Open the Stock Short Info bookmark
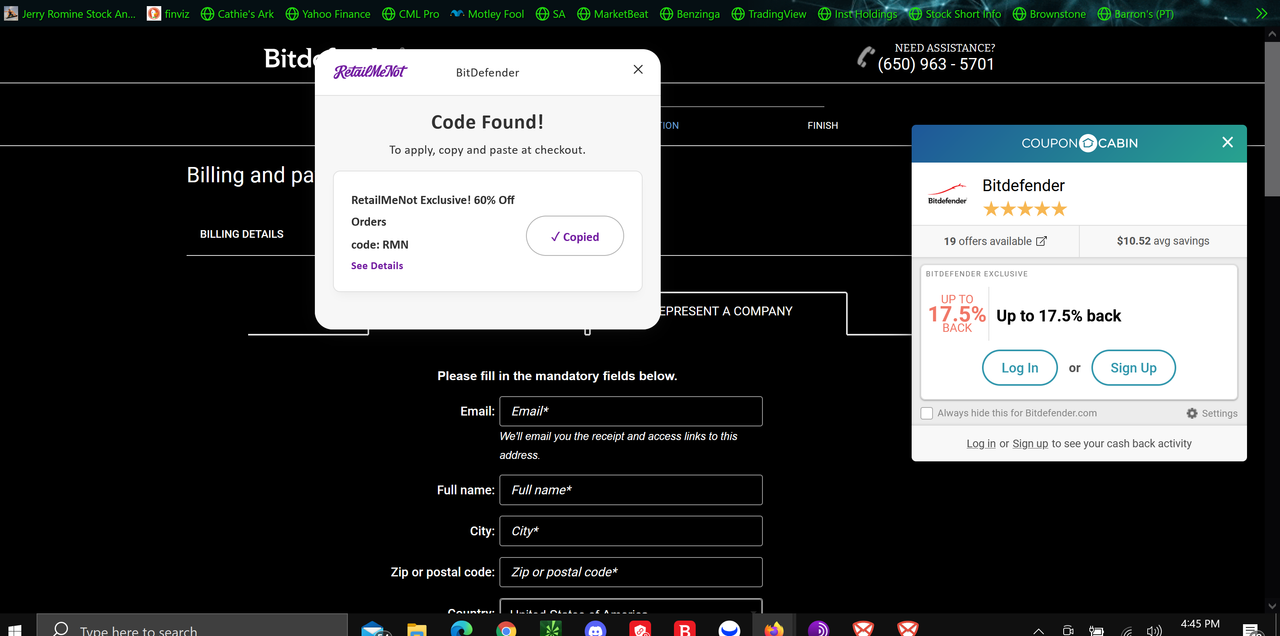Screen dimensions: 1280x636 (954, 14)
